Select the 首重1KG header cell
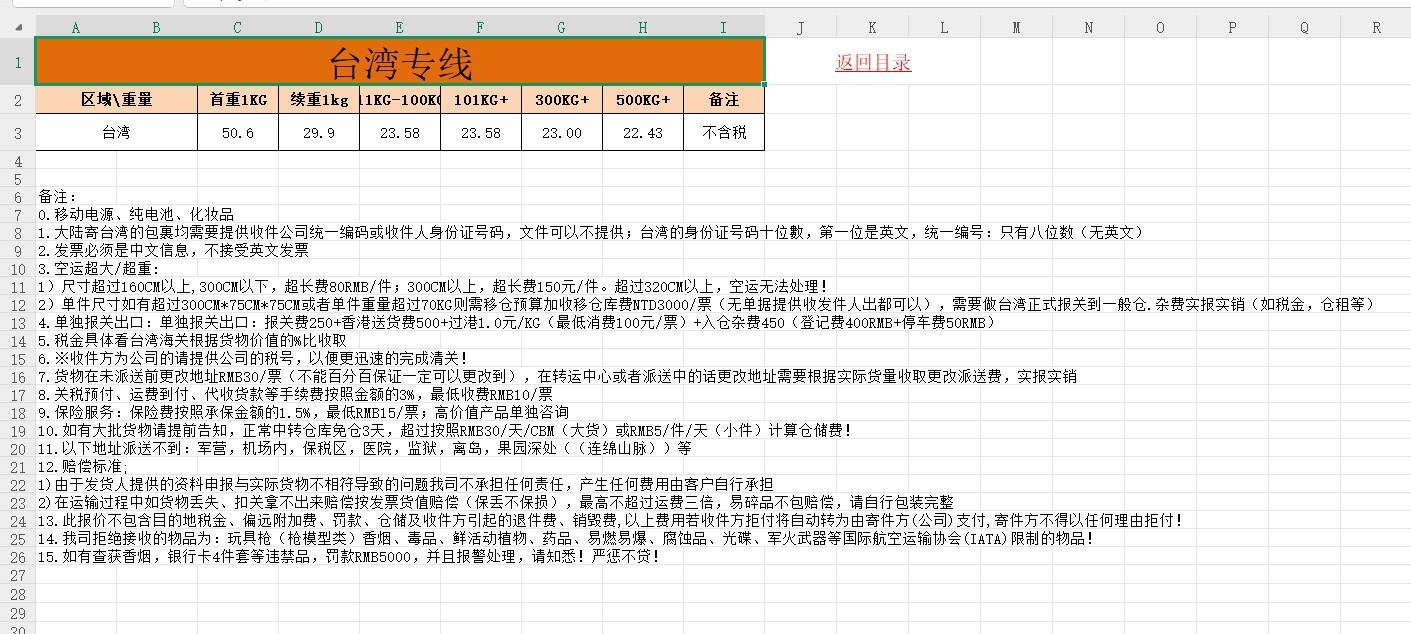 click(x=238, y=99)
